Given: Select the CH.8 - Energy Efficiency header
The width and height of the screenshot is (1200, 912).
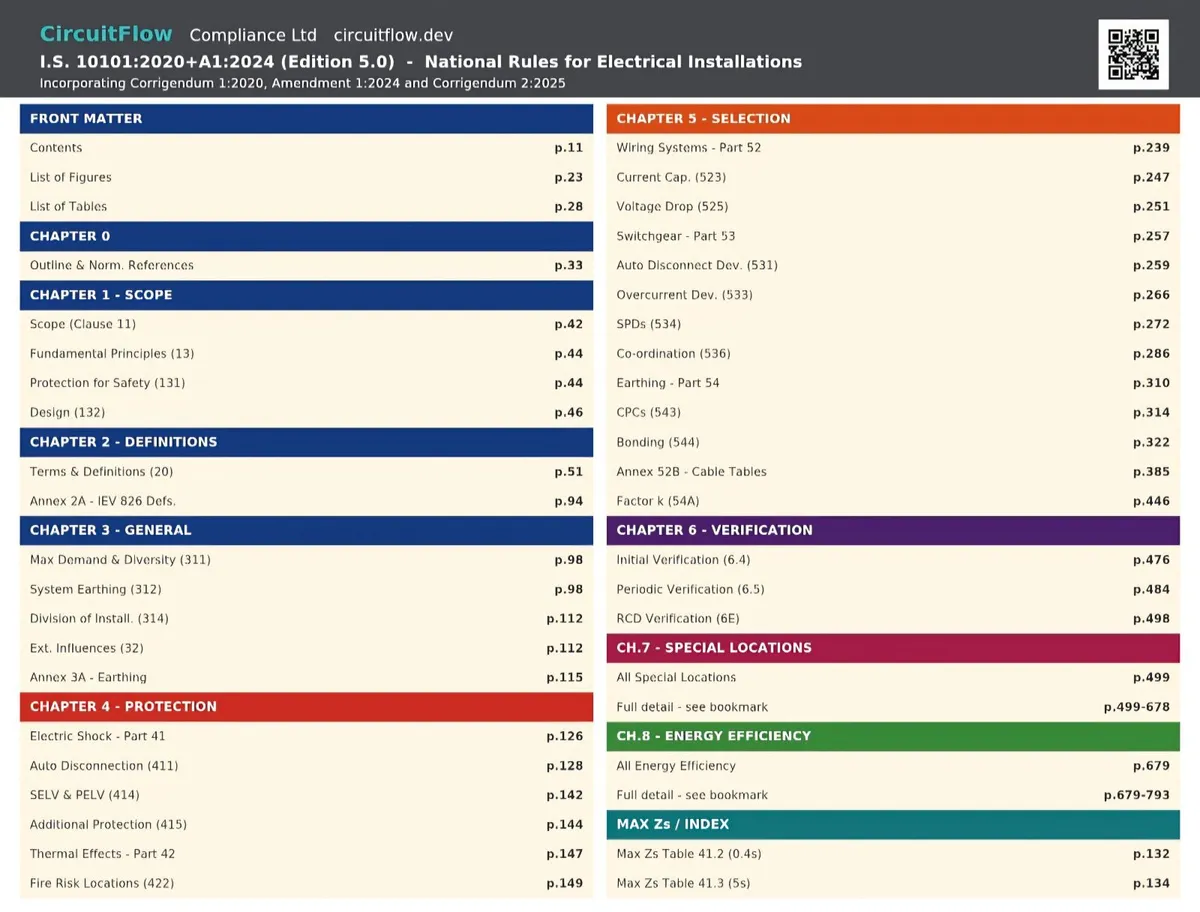Looking at the screenshot, I should click(x=893, y=736).
